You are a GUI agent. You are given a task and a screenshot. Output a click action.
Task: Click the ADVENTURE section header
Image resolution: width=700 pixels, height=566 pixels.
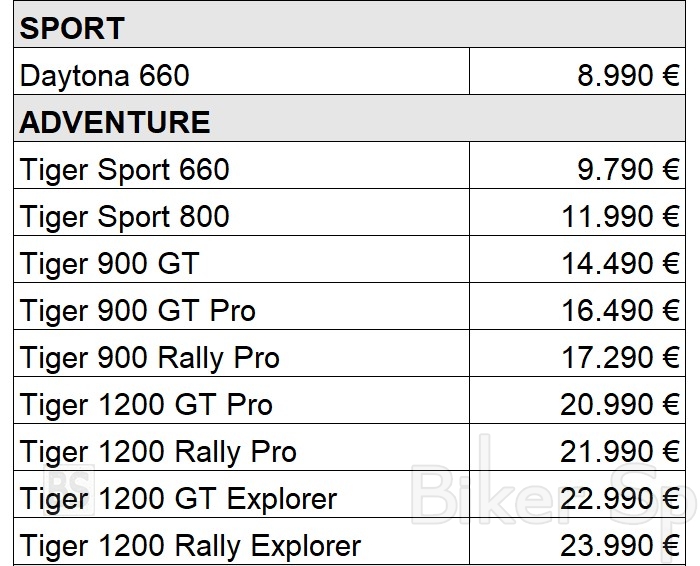[x=115, y=122]
